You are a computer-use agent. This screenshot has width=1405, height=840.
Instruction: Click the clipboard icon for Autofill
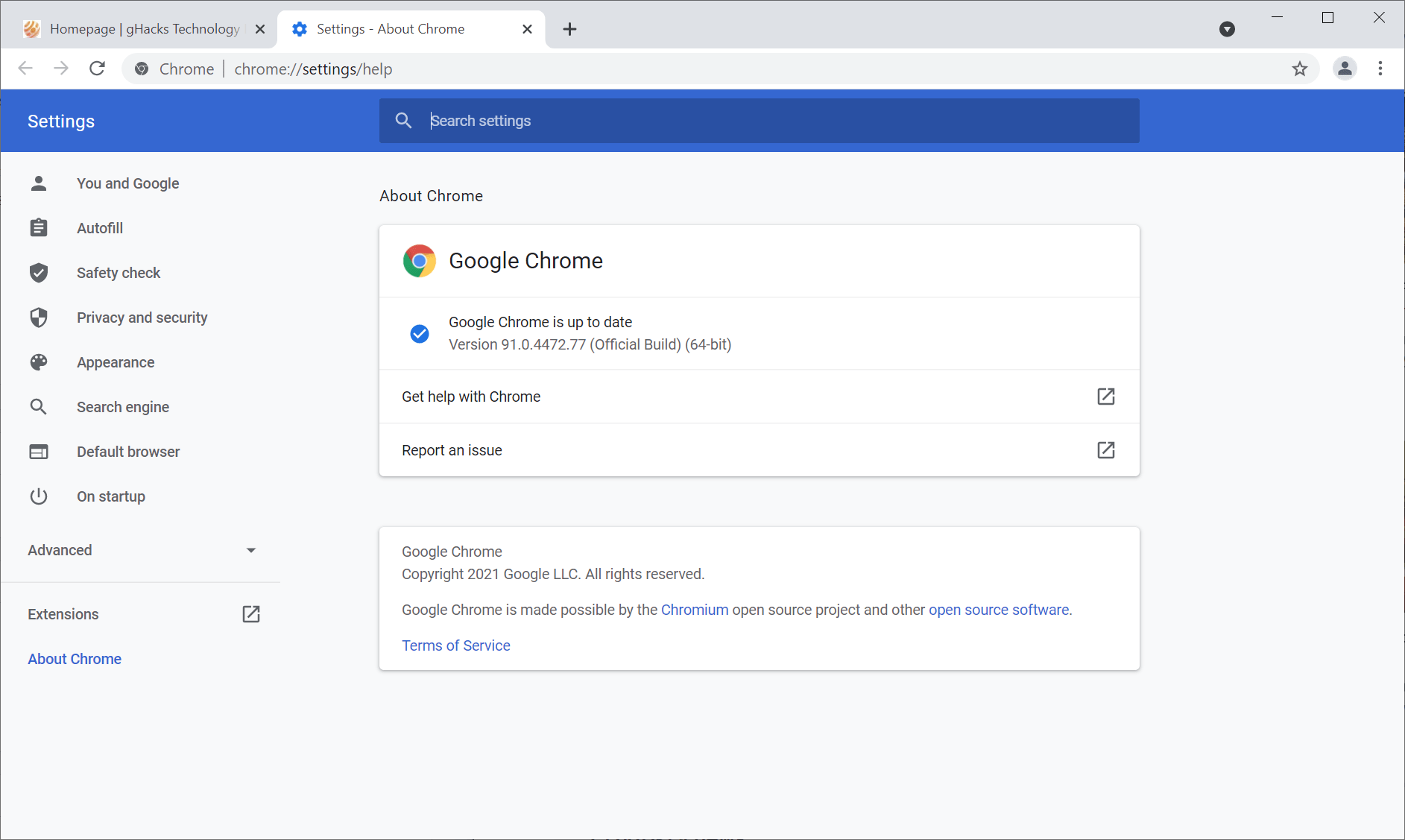39,228
